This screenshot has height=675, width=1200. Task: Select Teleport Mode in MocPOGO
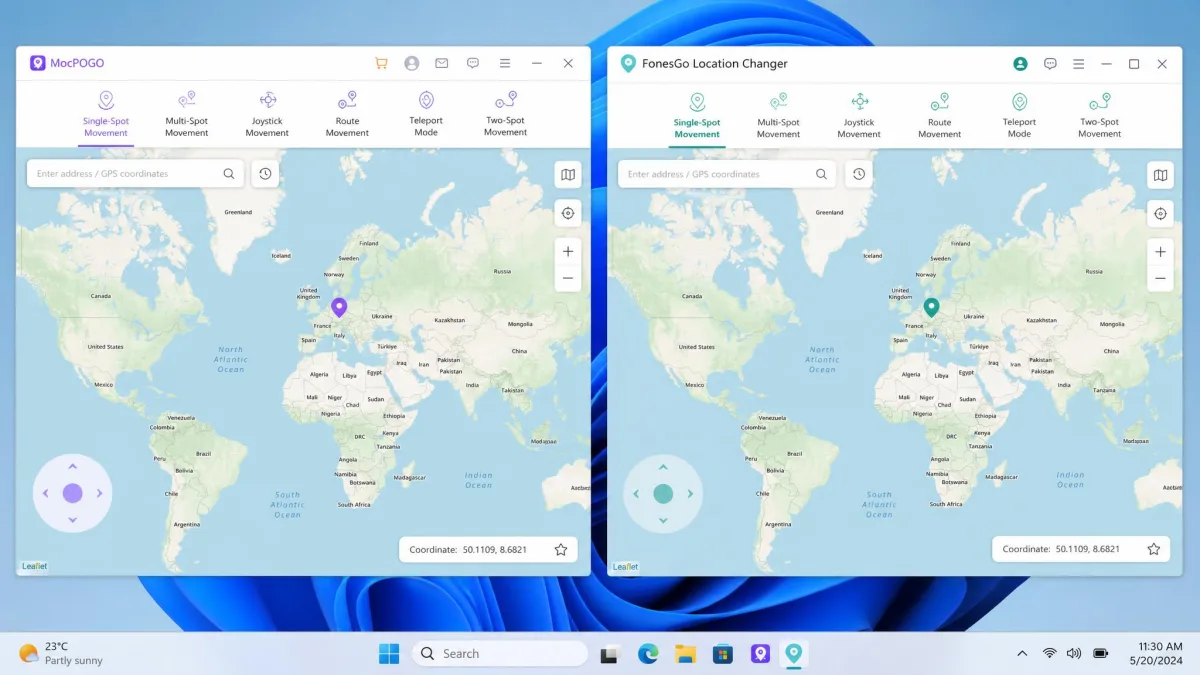[426, 114]
